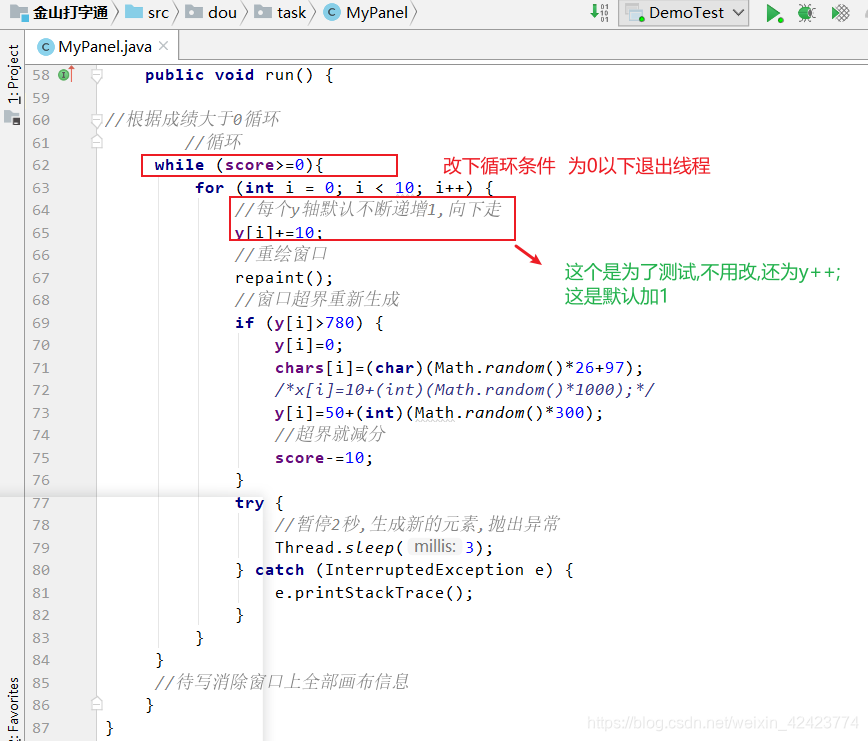The height and width of the screenshot is (741, 868).
Task: Open the dou folder breadcrumb
Action: tap(211, 13)
